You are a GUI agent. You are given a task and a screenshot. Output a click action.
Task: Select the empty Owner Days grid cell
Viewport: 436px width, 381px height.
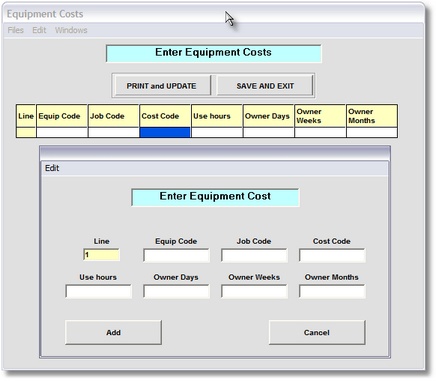click(x=269, y=132)
